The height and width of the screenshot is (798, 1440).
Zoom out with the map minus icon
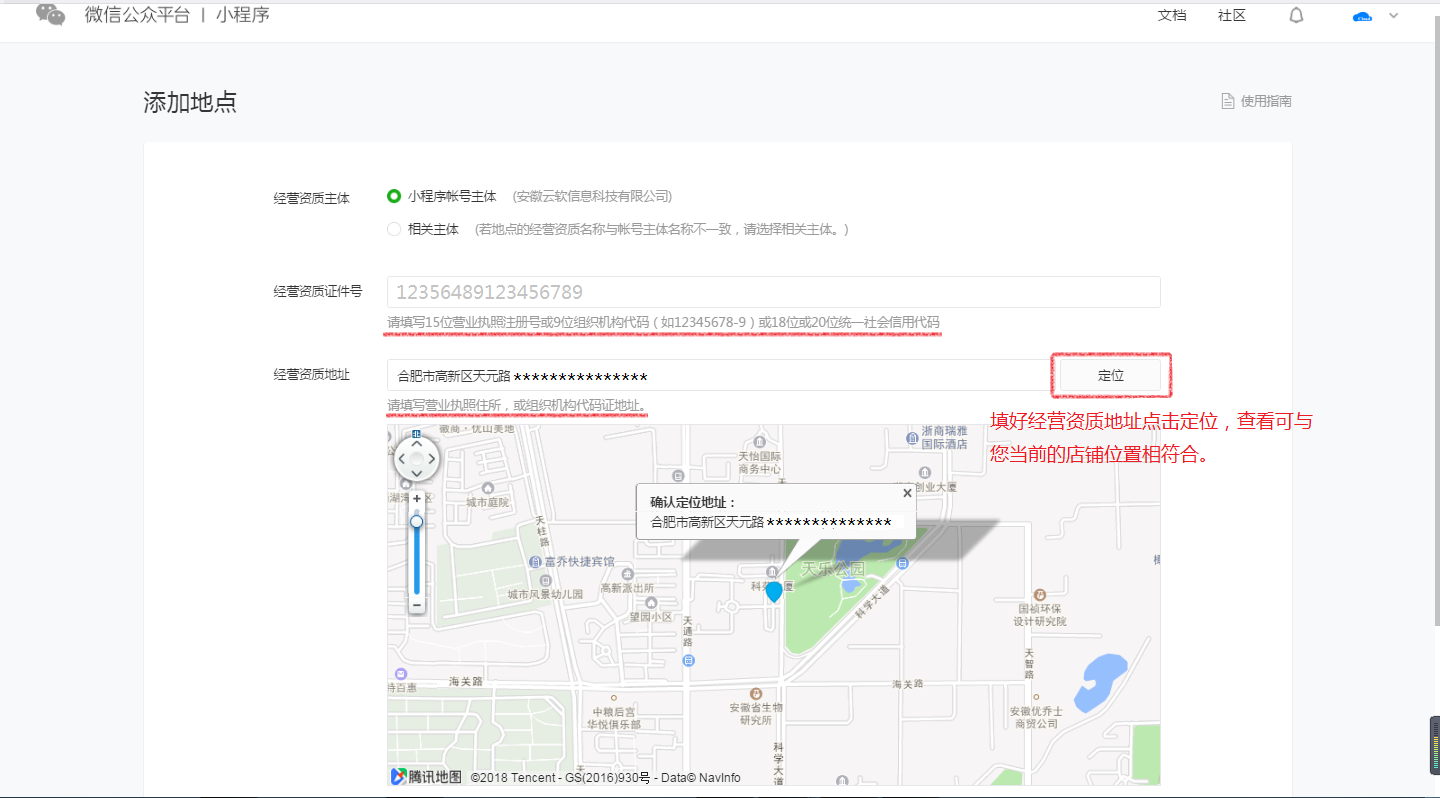point(417,604)
